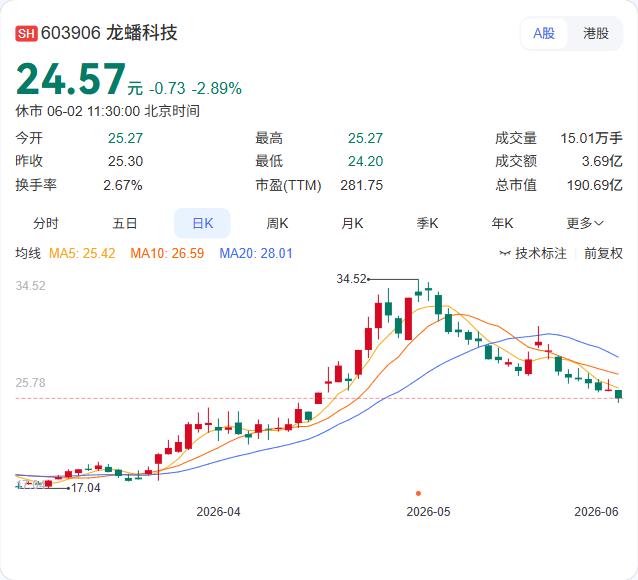This screenshot has height=580, width=638.
Task: Select the 周K chart tab
Action: 277,223
